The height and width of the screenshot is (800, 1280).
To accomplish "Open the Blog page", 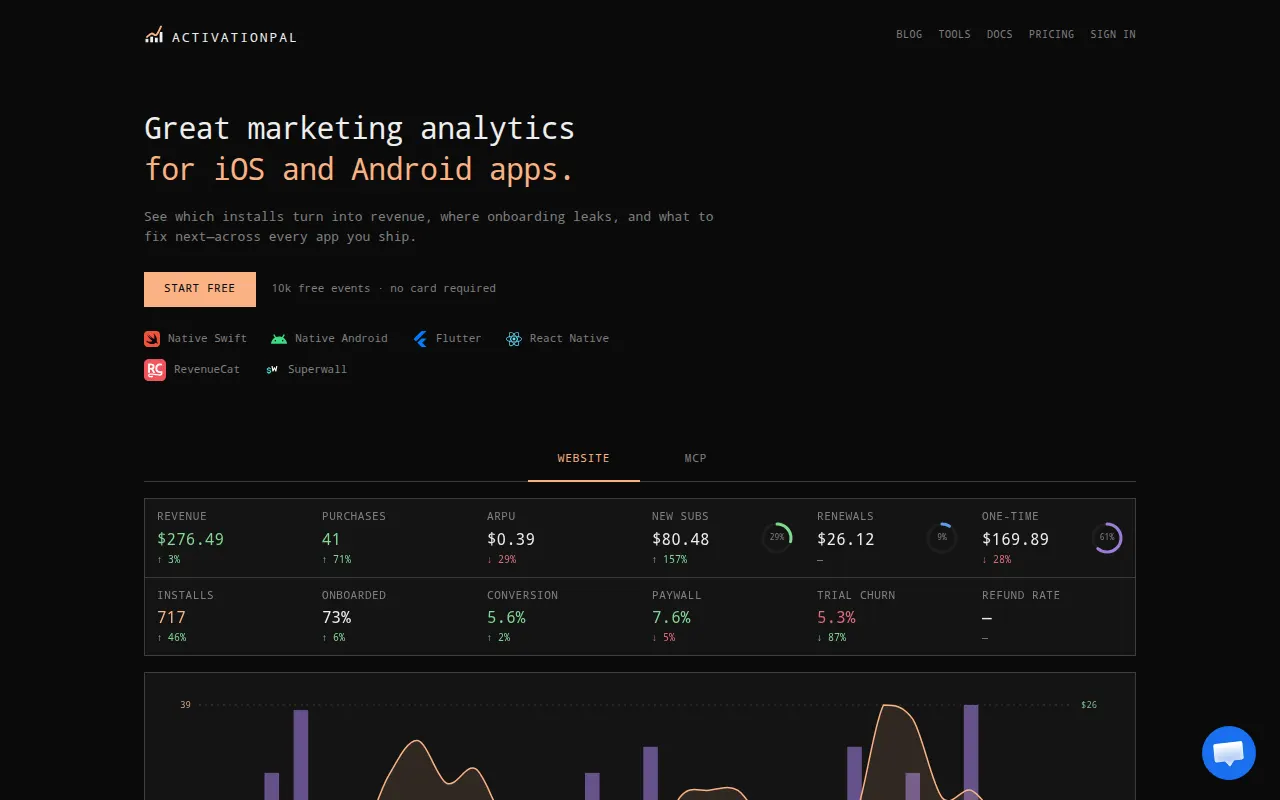I will tap(909, 35).
